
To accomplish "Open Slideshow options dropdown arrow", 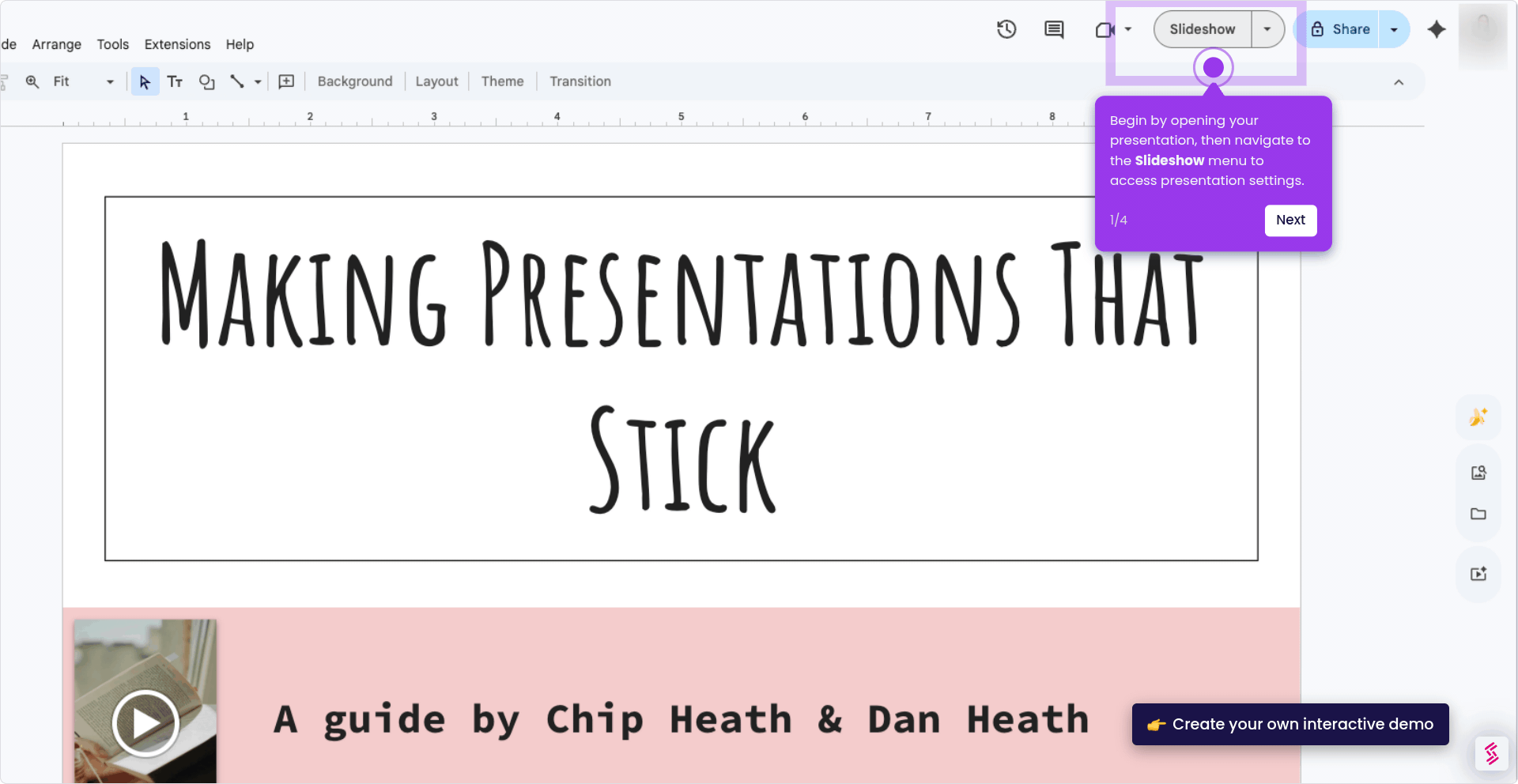I will (1267, 29).
